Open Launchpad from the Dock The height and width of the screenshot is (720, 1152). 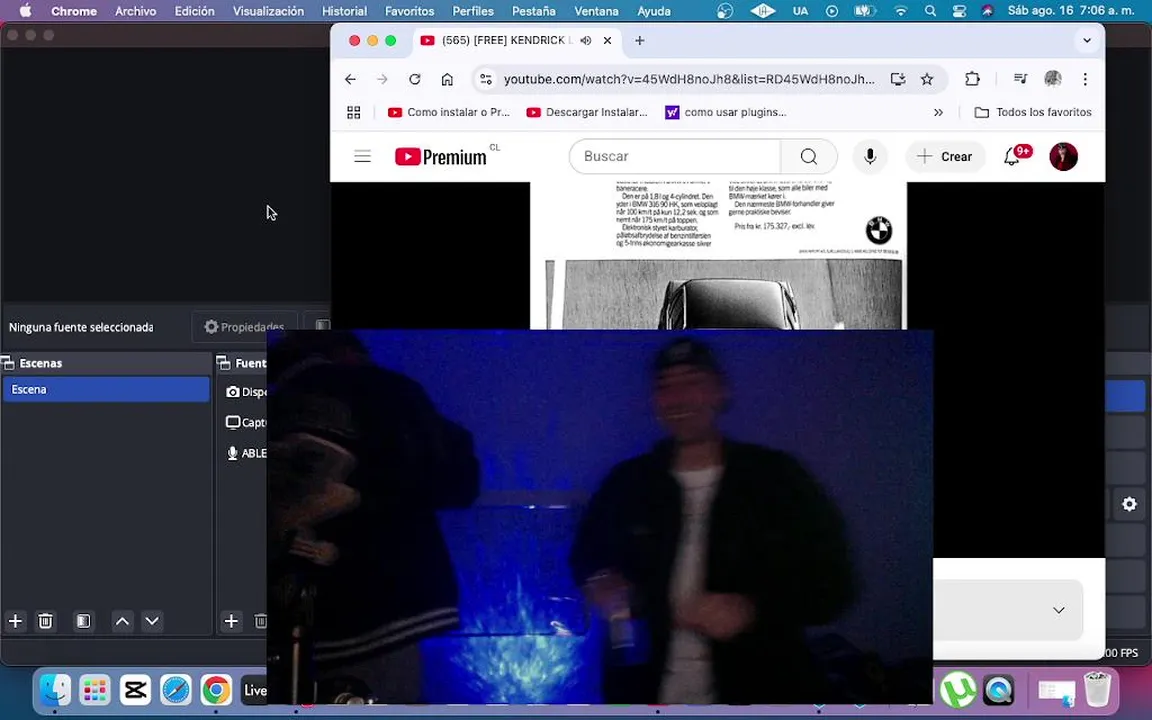95,689
